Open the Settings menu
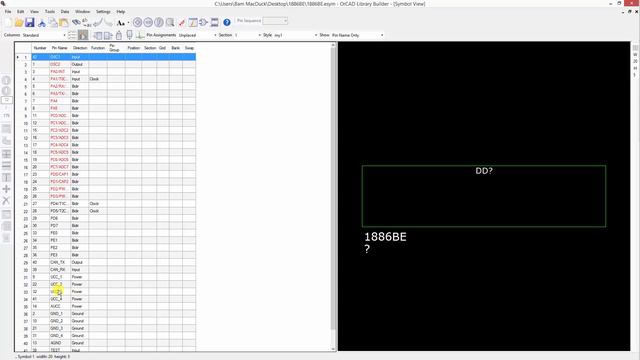The image size is (640, 360). 103,11
